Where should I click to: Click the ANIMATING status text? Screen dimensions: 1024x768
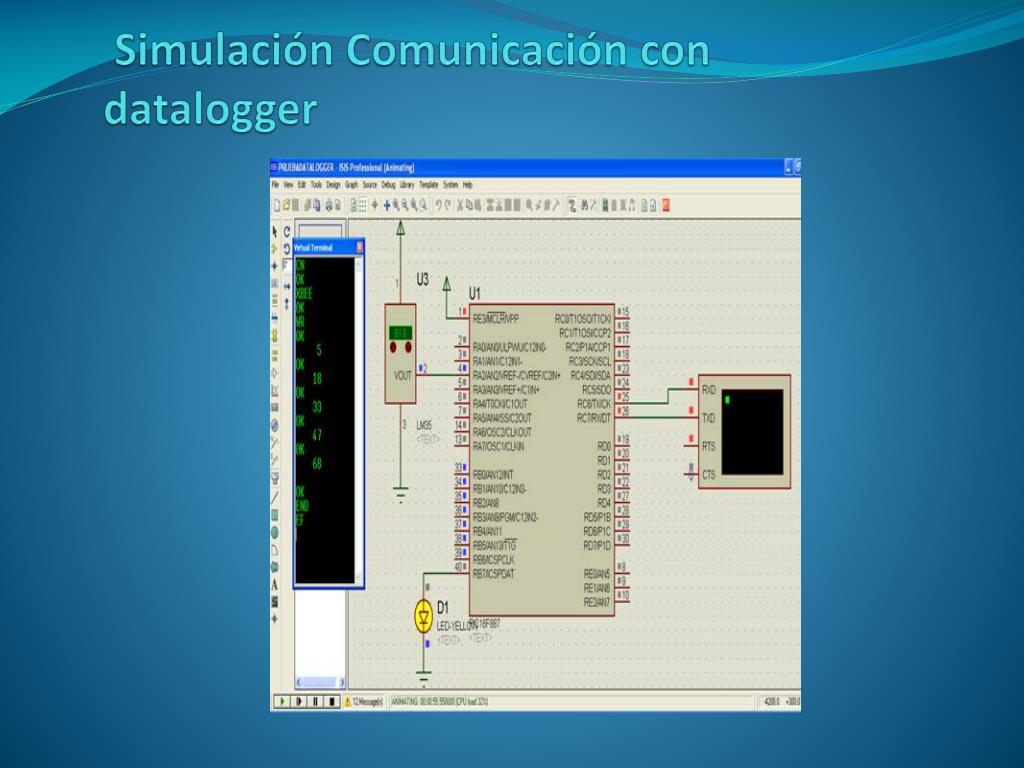[439, 702]
